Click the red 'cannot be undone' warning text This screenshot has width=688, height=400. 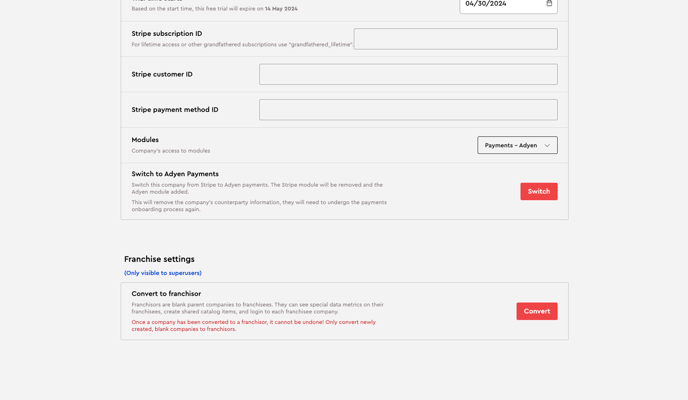point(254,325)
